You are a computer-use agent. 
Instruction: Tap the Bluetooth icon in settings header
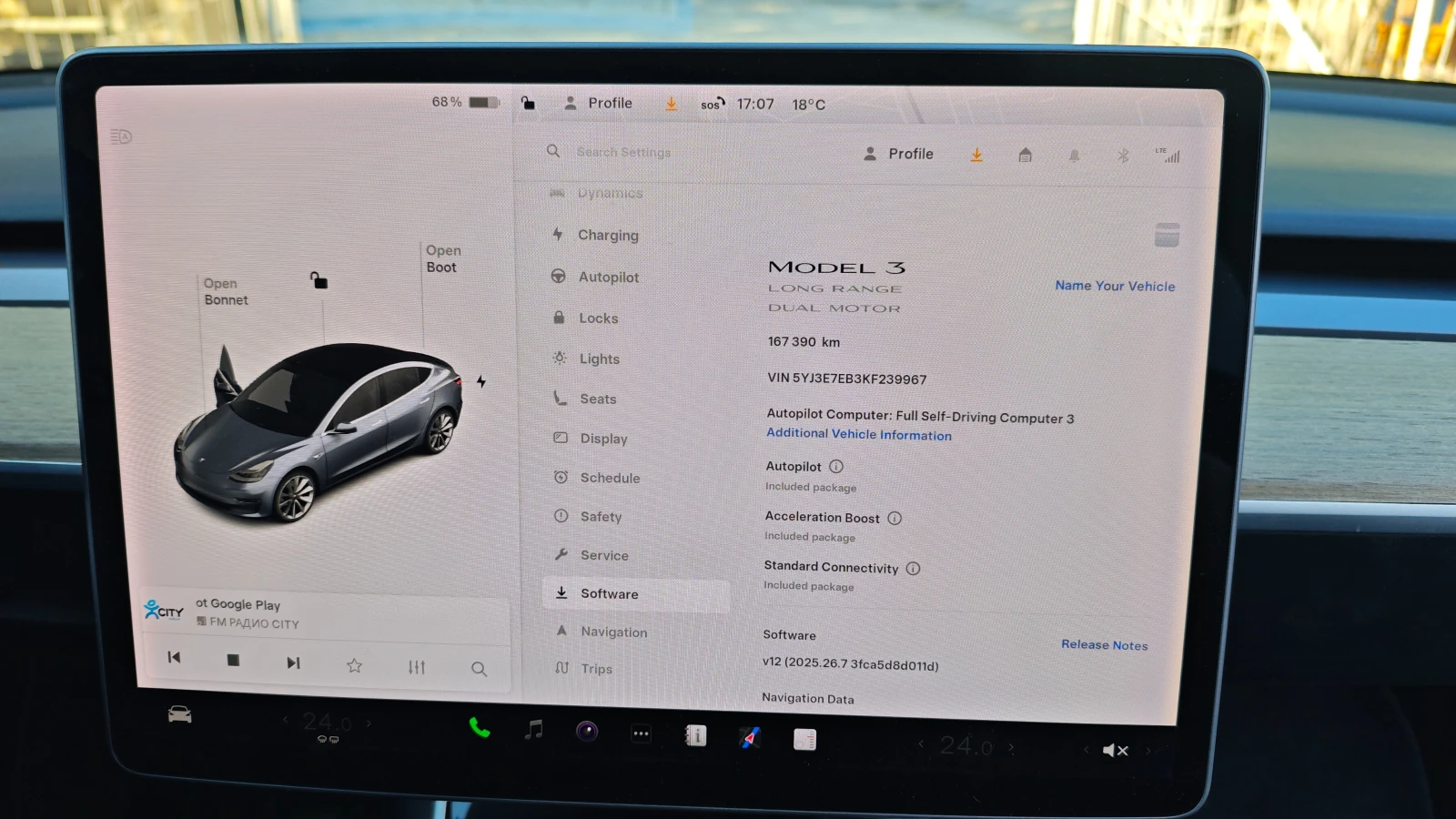click(x=1123, y=157)
